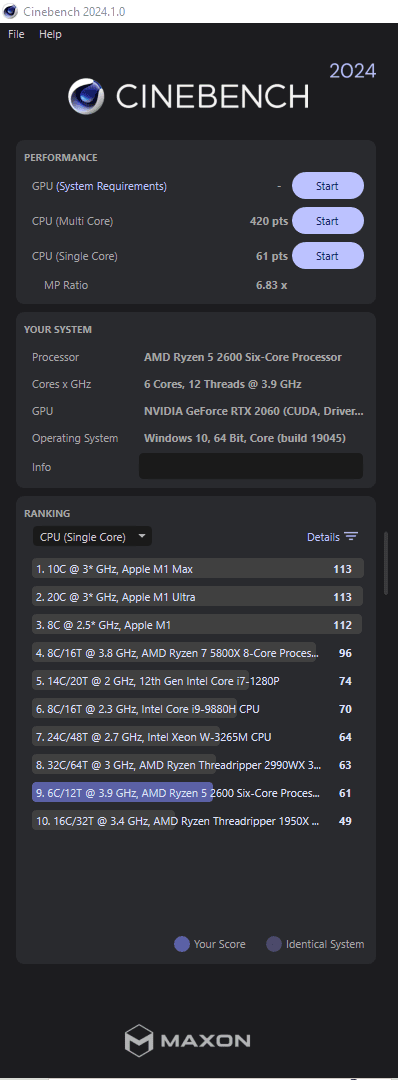
Task: Click the Cinebench title bar app icon
Action: [x=11, y=11]
